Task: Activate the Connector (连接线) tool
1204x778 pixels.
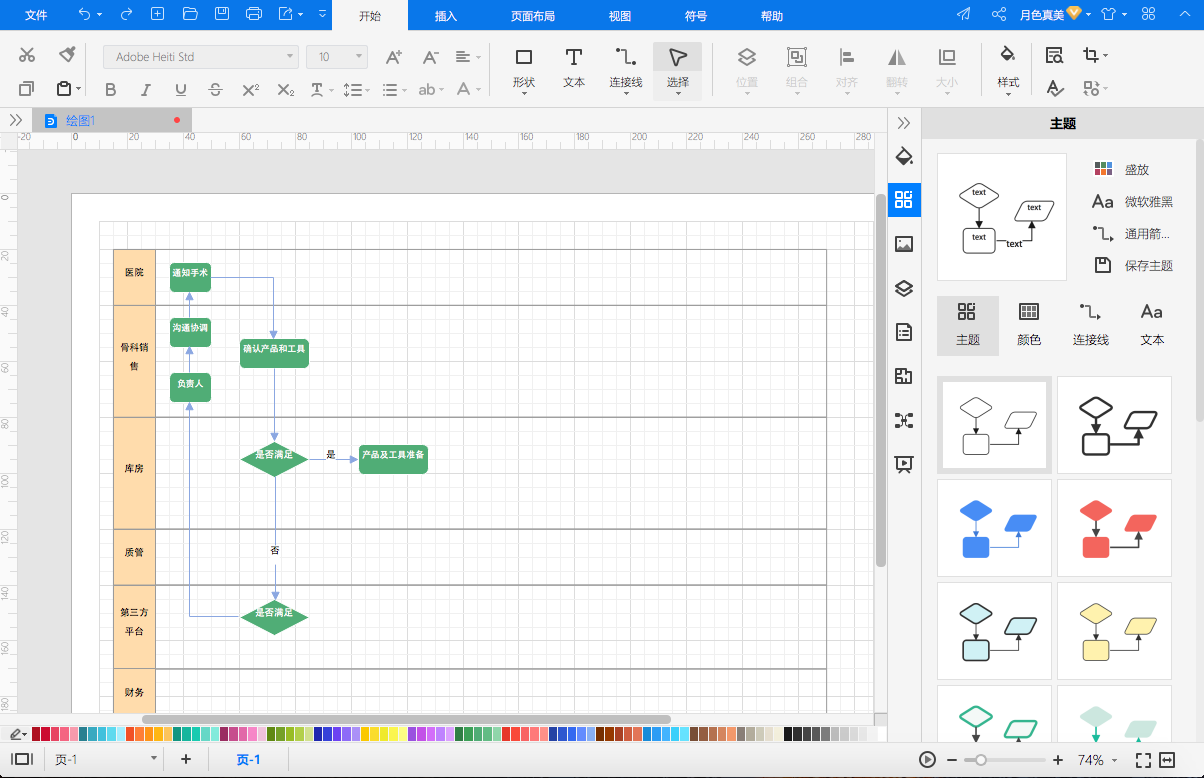Action: coord(625,67)
